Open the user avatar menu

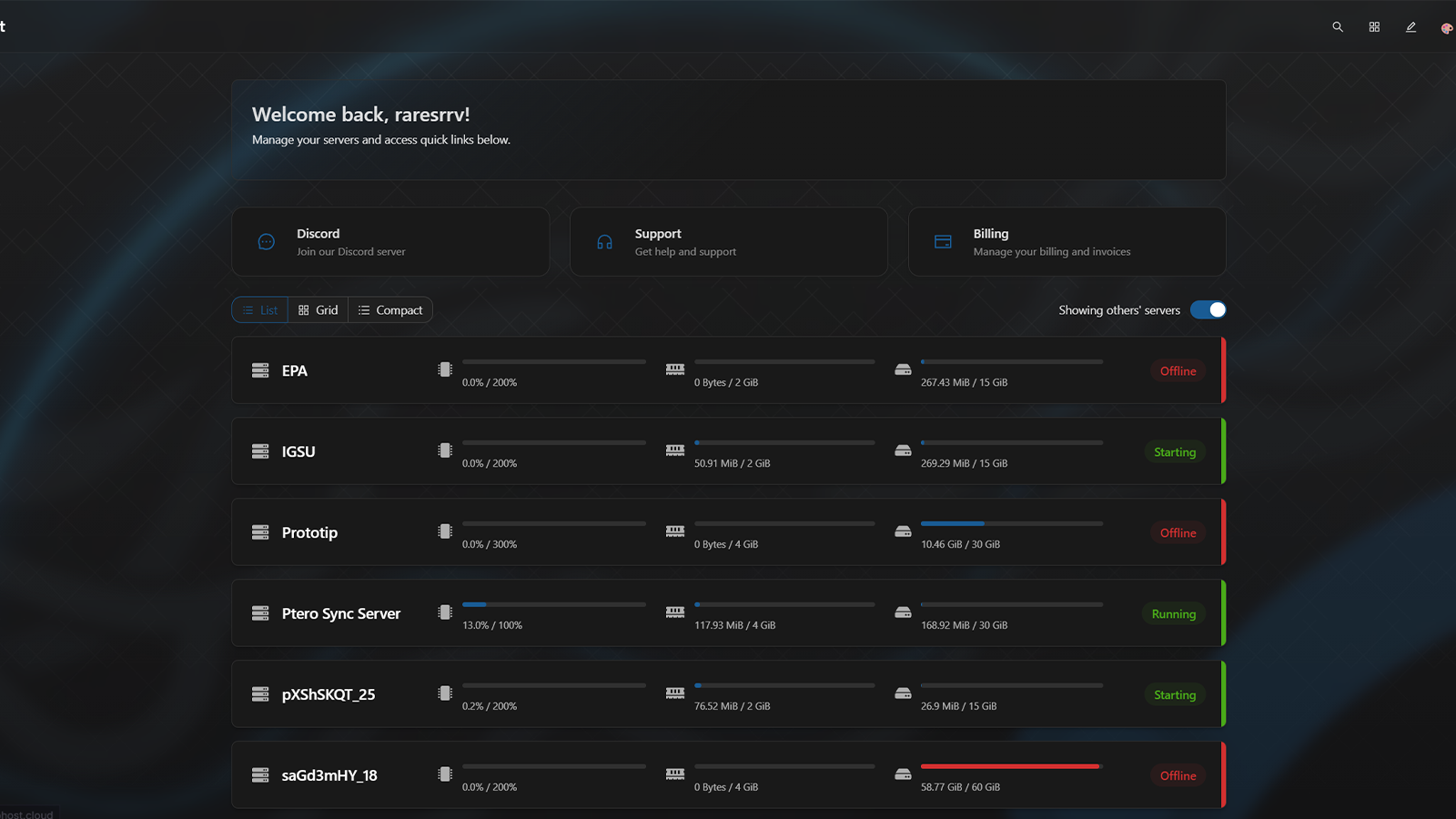pos(1447,28)
